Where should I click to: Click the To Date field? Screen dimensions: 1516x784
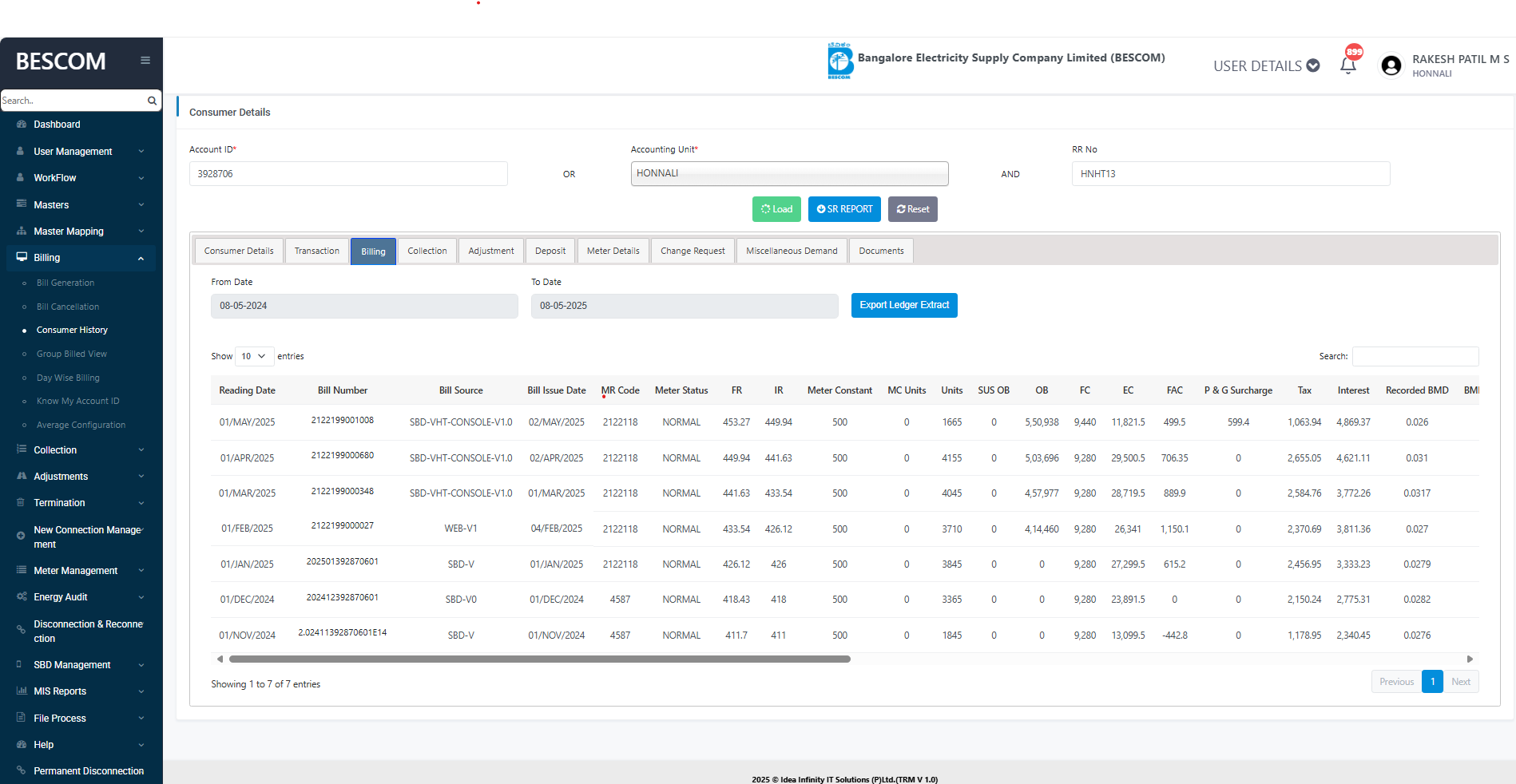[685, 306]
